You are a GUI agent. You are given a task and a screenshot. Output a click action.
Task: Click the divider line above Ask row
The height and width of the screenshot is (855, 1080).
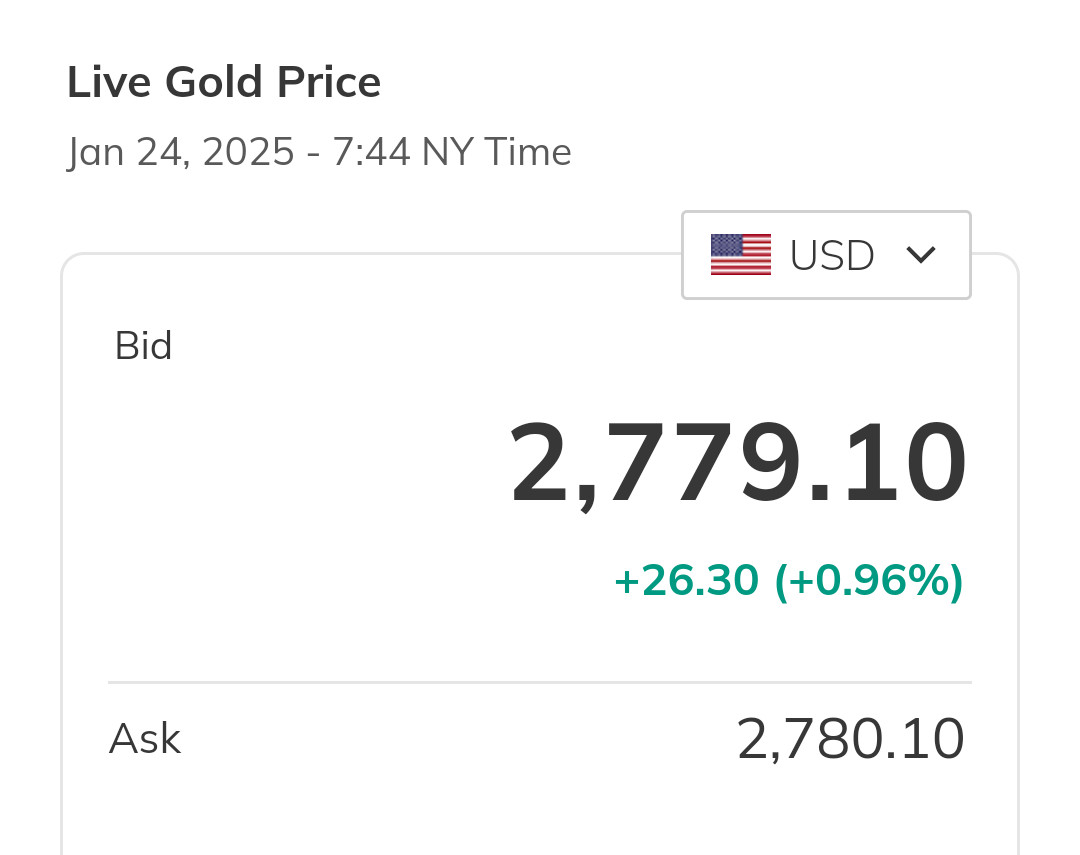pyautogui.click(x=540, y=683)
